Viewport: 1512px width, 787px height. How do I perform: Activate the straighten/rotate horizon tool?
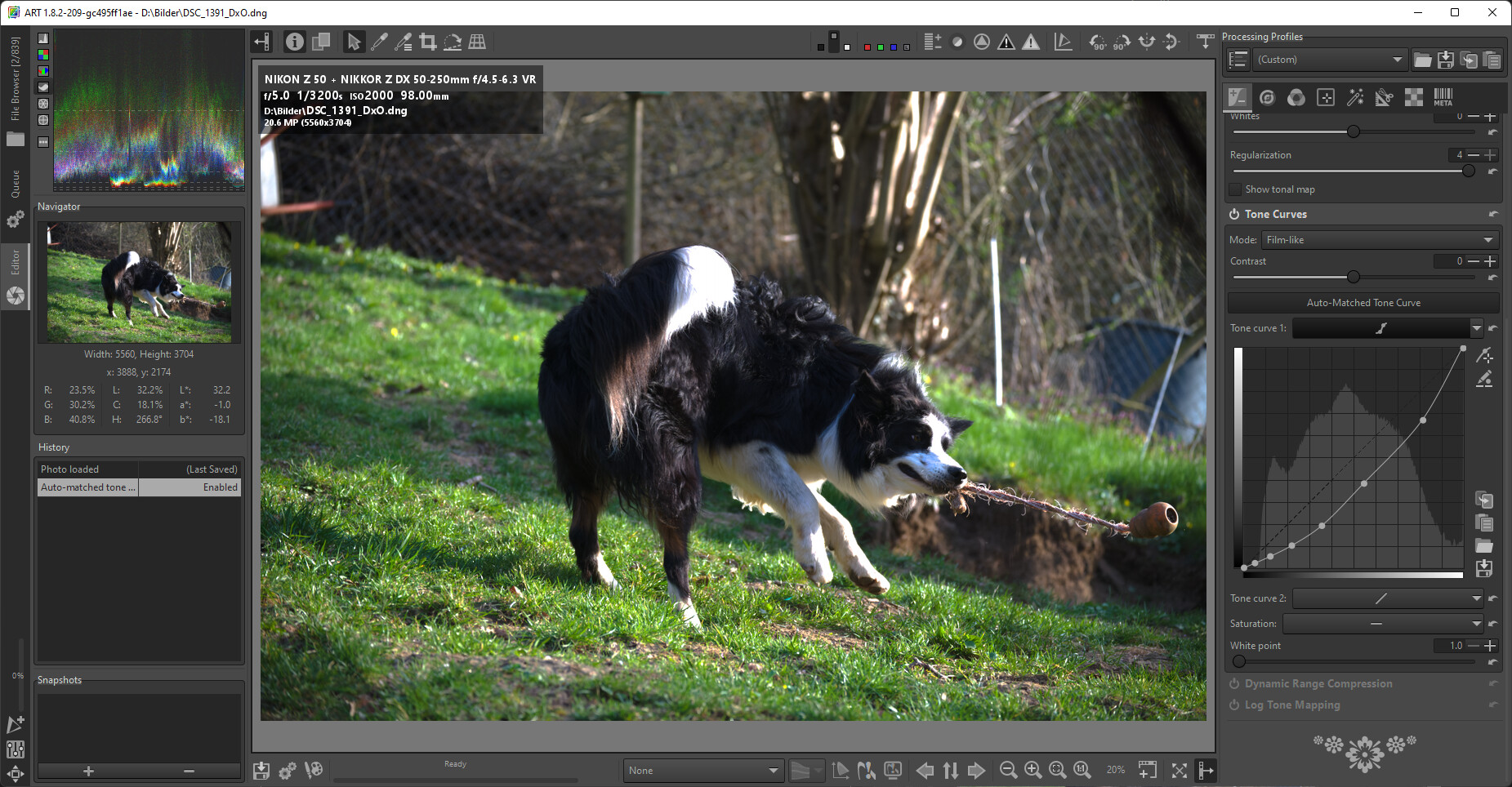coord(453,42)
